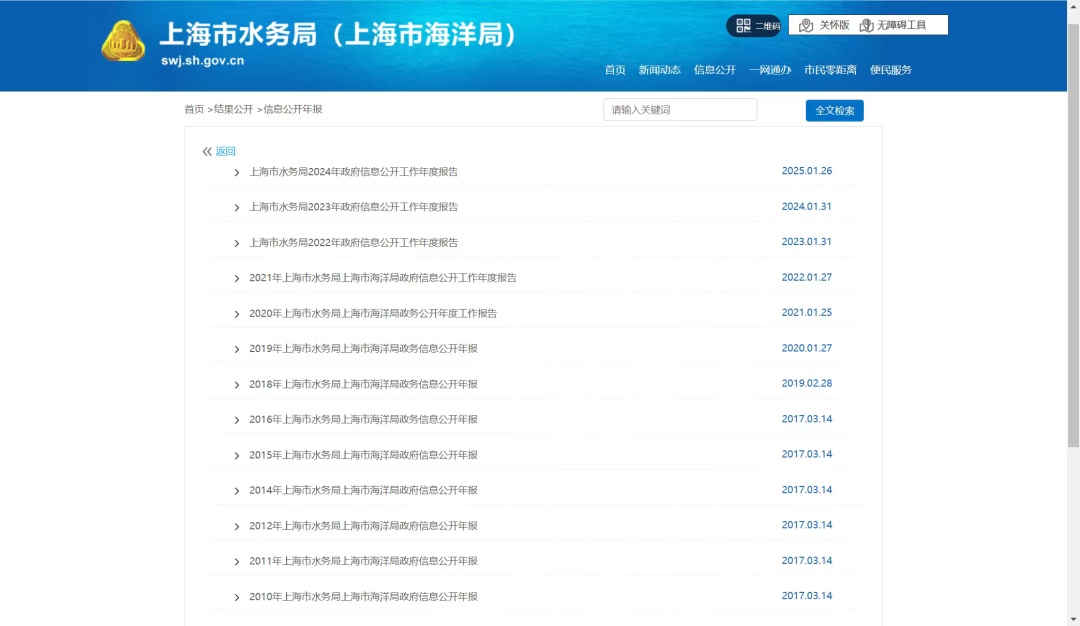The image size is (1080, 626).
Task: Click the arrow beside the 2022年 report
Action: (x=237, y=243)
